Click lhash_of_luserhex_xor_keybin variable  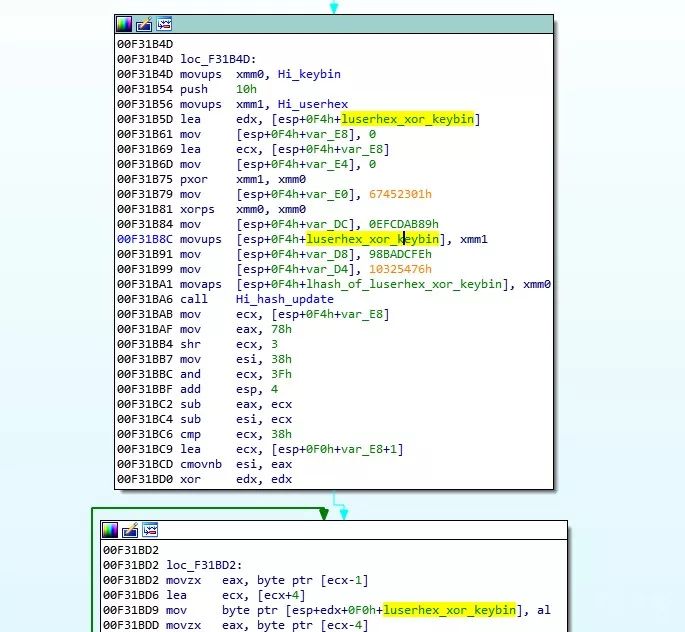coord(404,284)
